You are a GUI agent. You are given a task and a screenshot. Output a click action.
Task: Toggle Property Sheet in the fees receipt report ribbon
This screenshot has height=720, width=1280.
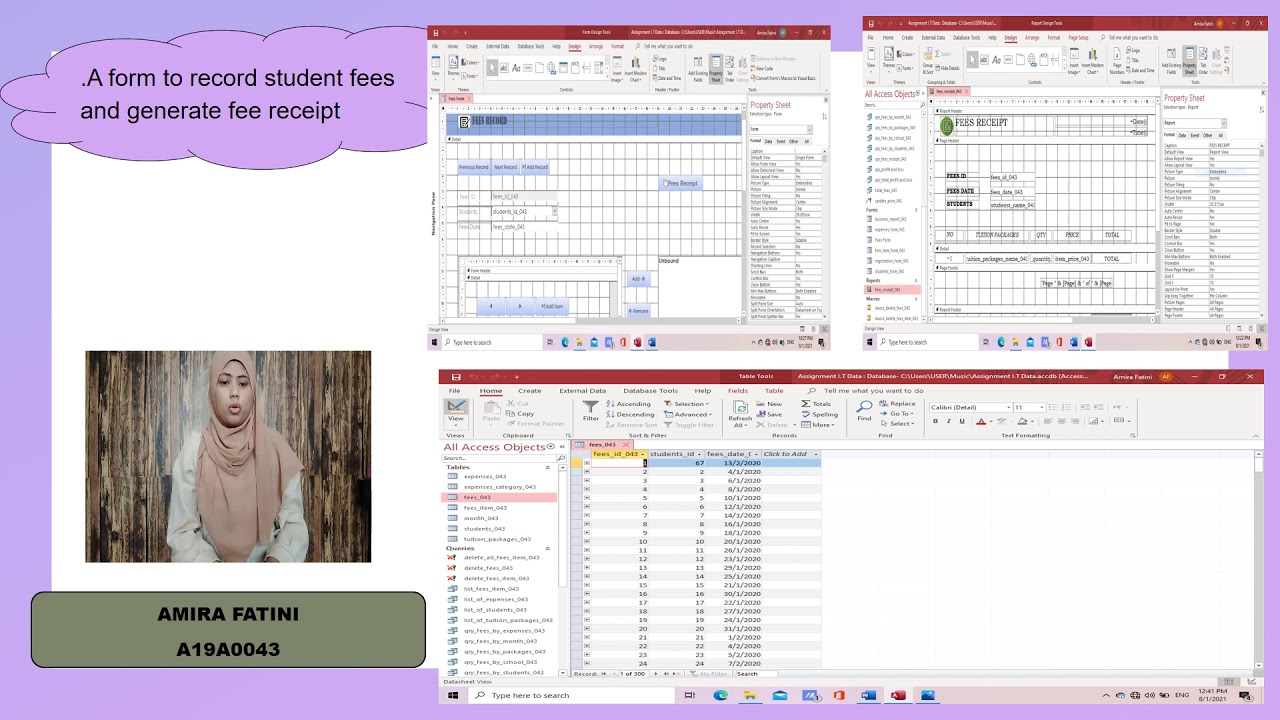click(x=1189, y=62)
